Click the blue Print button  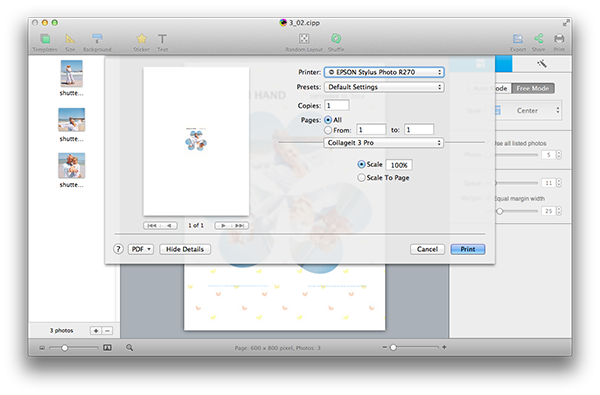point(468,249)
